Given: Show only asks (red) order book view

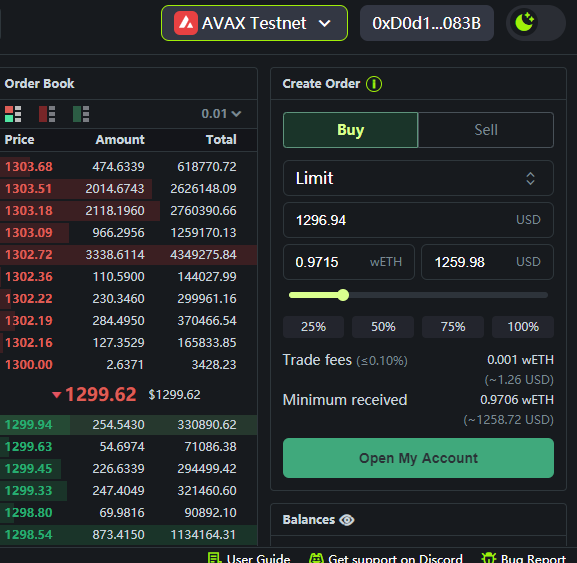Looking at the screenshot, I should (x=47, y=114).
